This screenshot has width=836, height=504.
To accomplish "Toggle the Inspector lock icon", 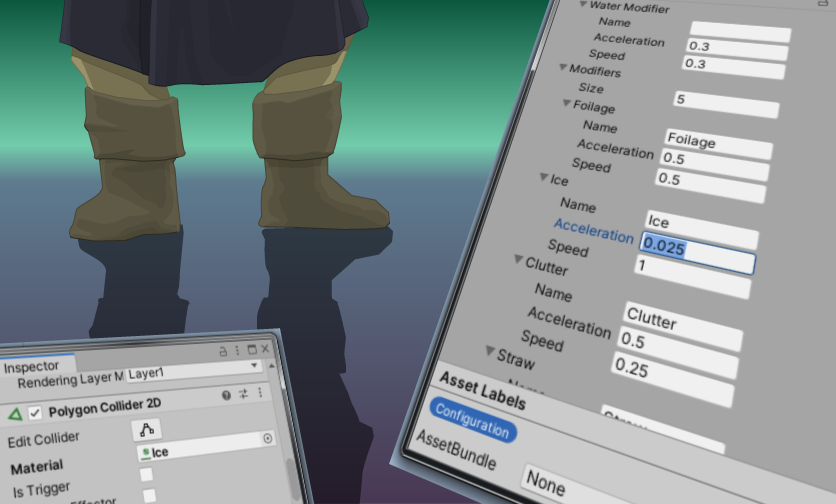I will (223, 352).
